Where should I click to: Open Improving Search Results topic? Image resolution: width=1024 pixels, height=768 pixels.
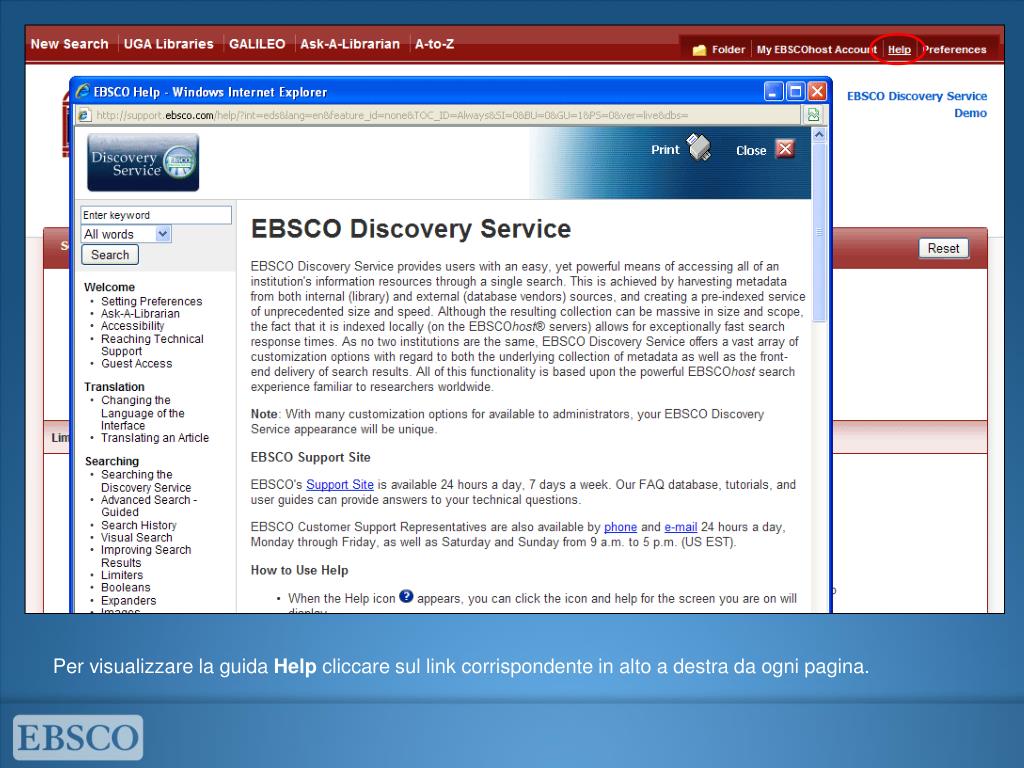[146, 556]
